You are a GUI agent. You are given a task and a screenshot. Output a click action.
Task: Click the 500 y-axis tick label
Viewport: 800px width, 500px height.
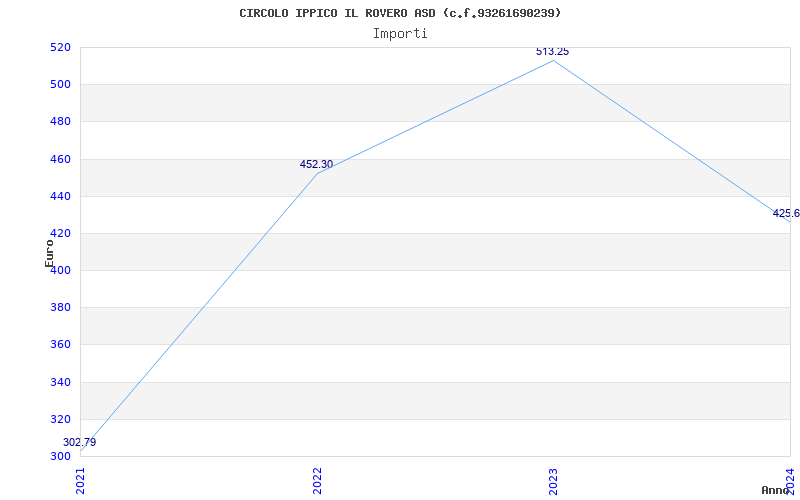pyautogui.click(x=59, y=85)
